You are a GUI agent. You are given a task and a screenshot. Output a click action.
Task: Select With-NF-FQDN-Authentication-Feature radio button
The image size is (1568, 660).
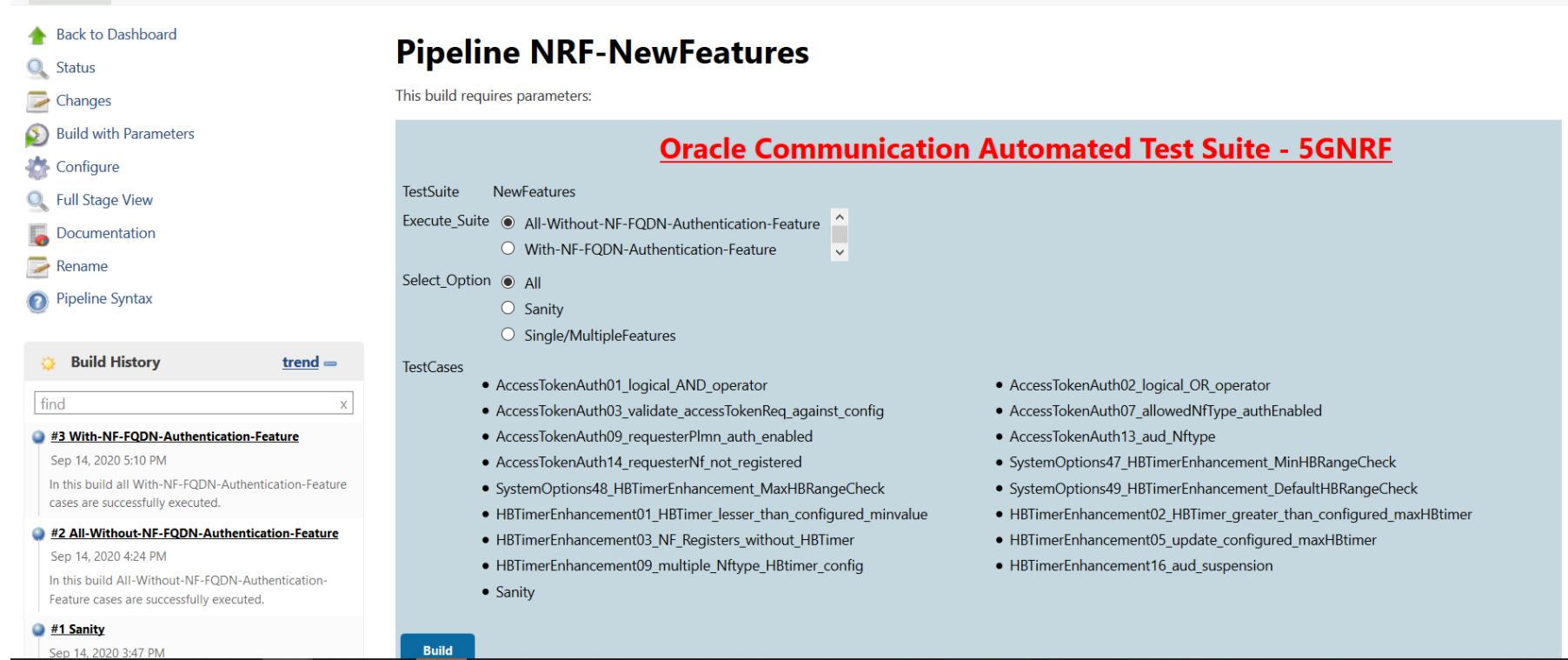click(x=508, y=249)
